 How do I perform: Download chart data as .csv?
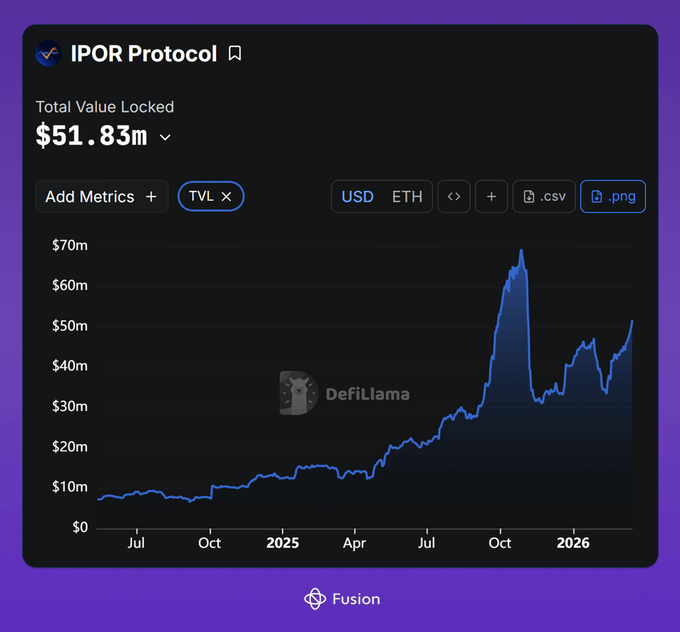[544, 197]
